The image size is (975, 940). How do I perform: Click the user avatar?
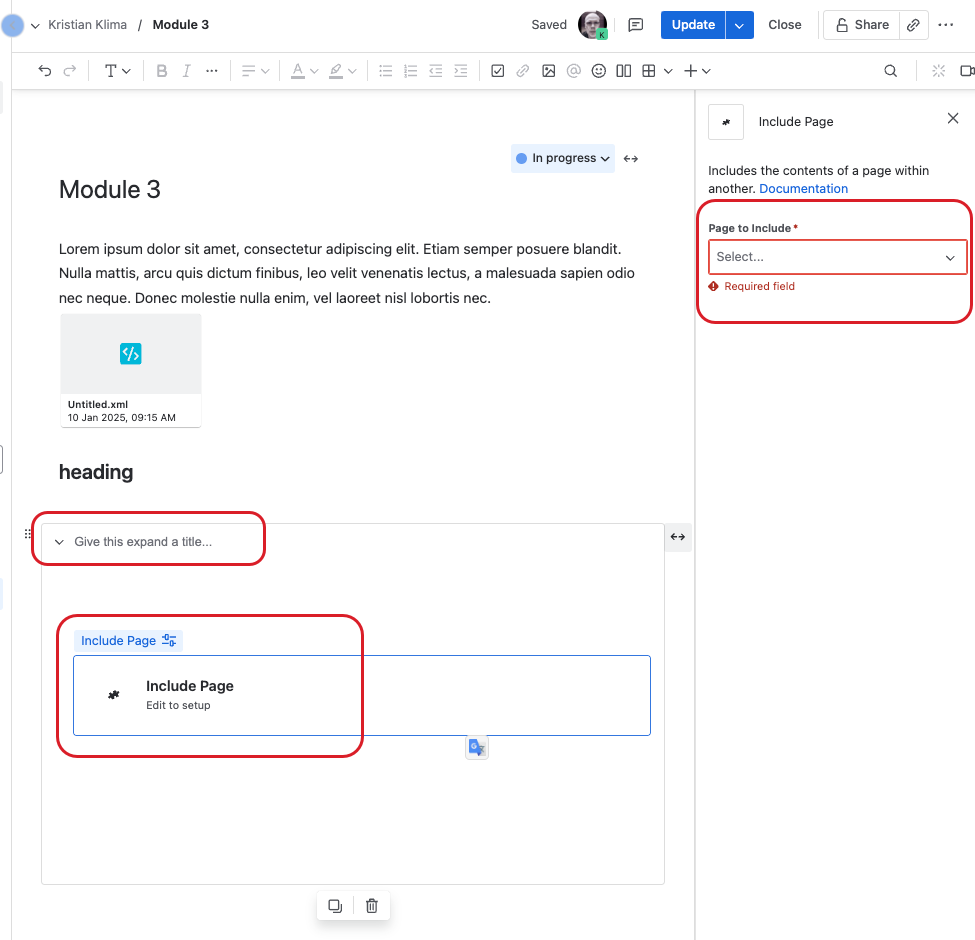(x=592, y=25)
